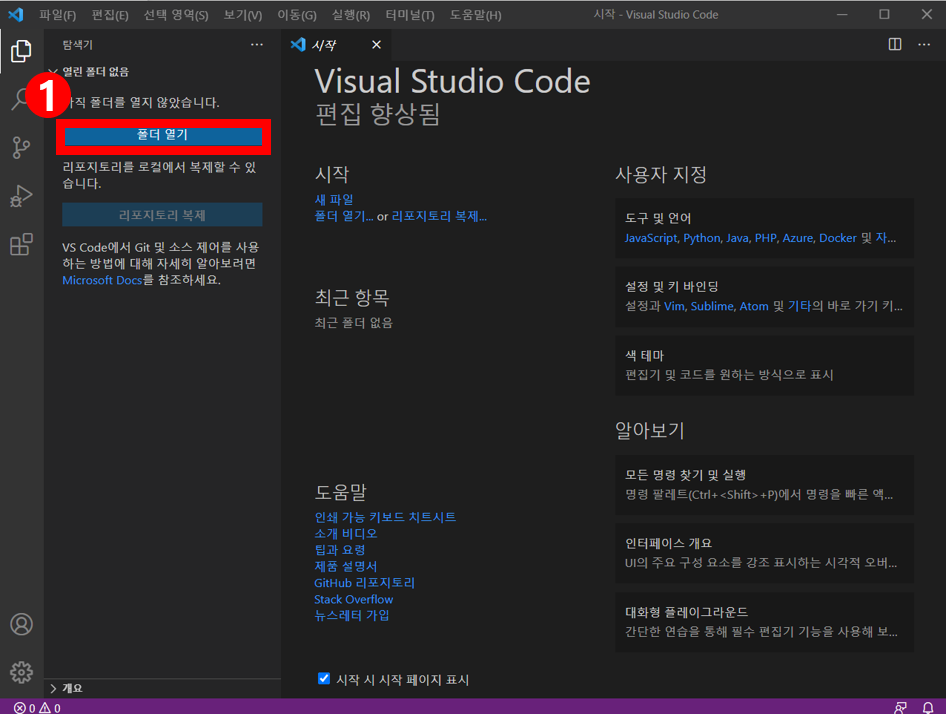Click the Java language link
The width and height of the screenshot is (946, 714).
pos(737,238)
